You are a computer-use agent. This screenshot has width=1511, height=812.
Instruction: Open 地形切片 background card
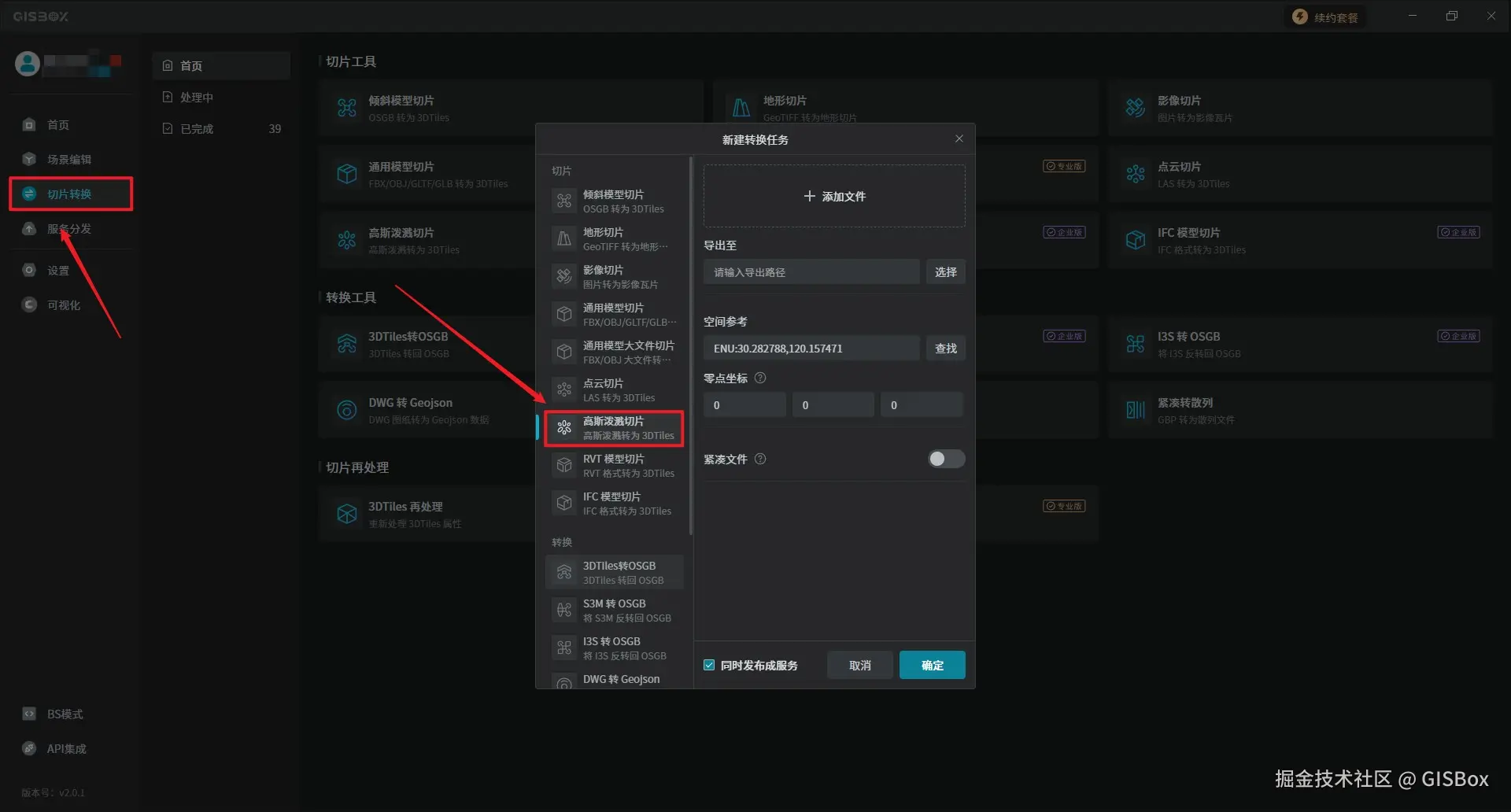pyautogui.click(x=905, y=102)
